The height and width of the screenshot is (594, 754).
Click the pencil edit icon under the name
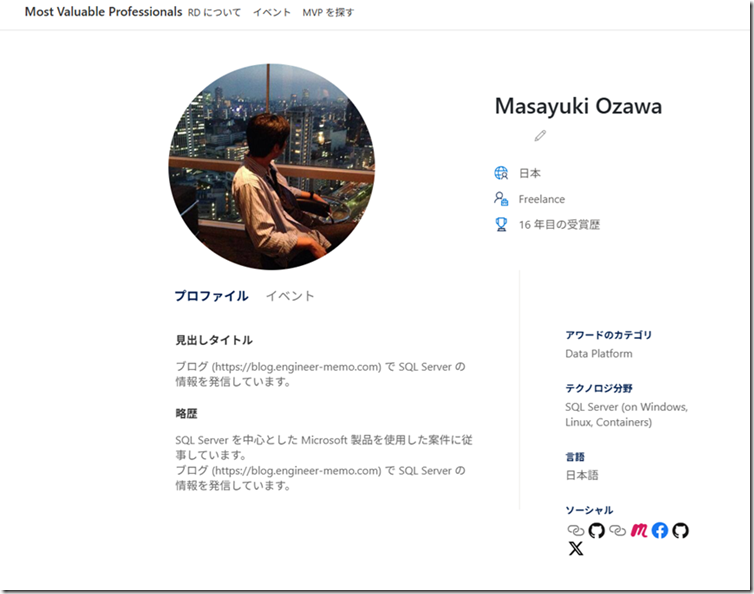tap(540, 136)
